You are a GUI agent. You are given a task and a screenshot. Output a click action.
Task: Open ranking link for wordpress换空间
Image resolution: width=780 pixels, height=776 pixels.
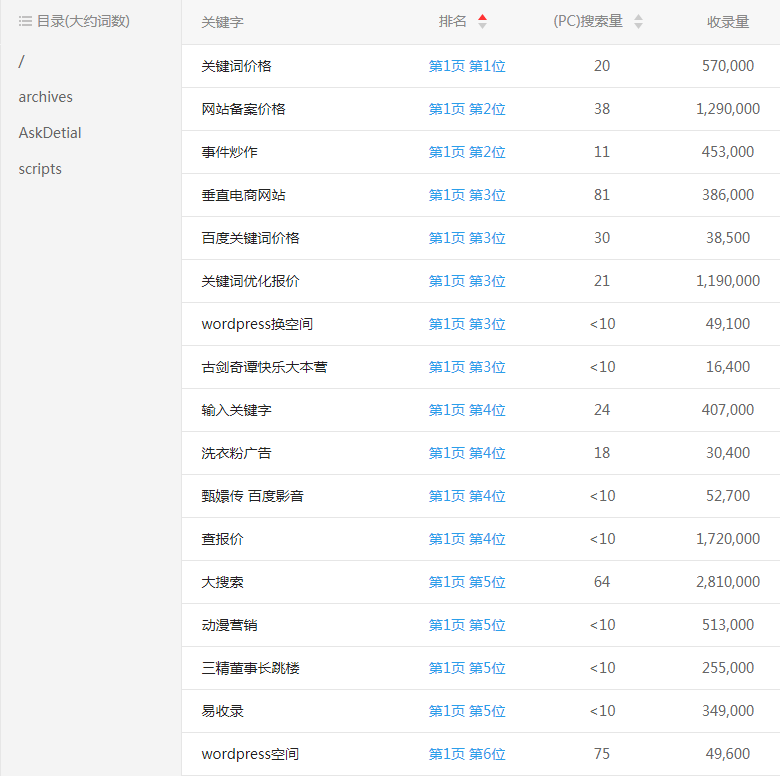coord(467,324)
